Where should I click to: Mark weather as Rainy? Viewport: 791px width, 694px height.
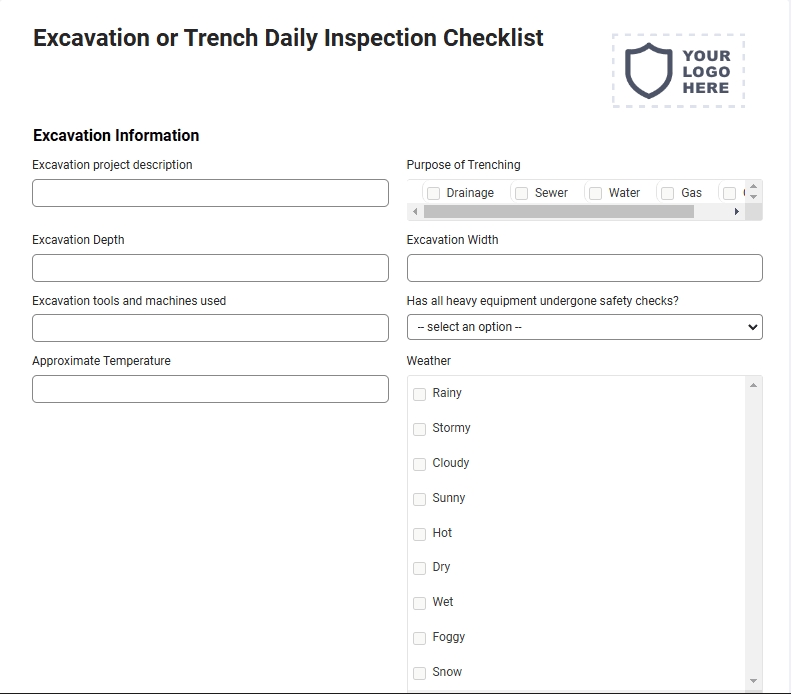tap(419, 394)
